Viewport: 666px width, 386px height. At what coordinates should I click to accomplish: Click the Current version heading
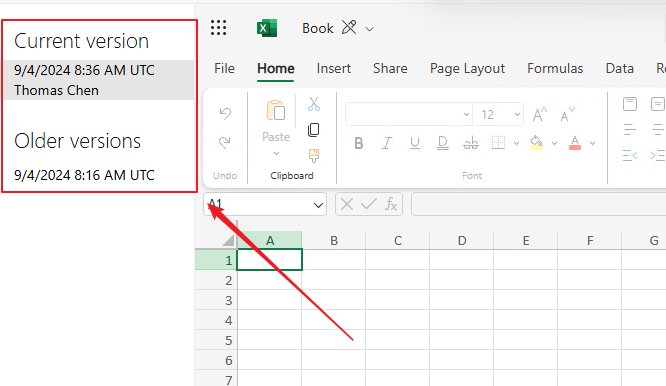click(x=82, y=41)
